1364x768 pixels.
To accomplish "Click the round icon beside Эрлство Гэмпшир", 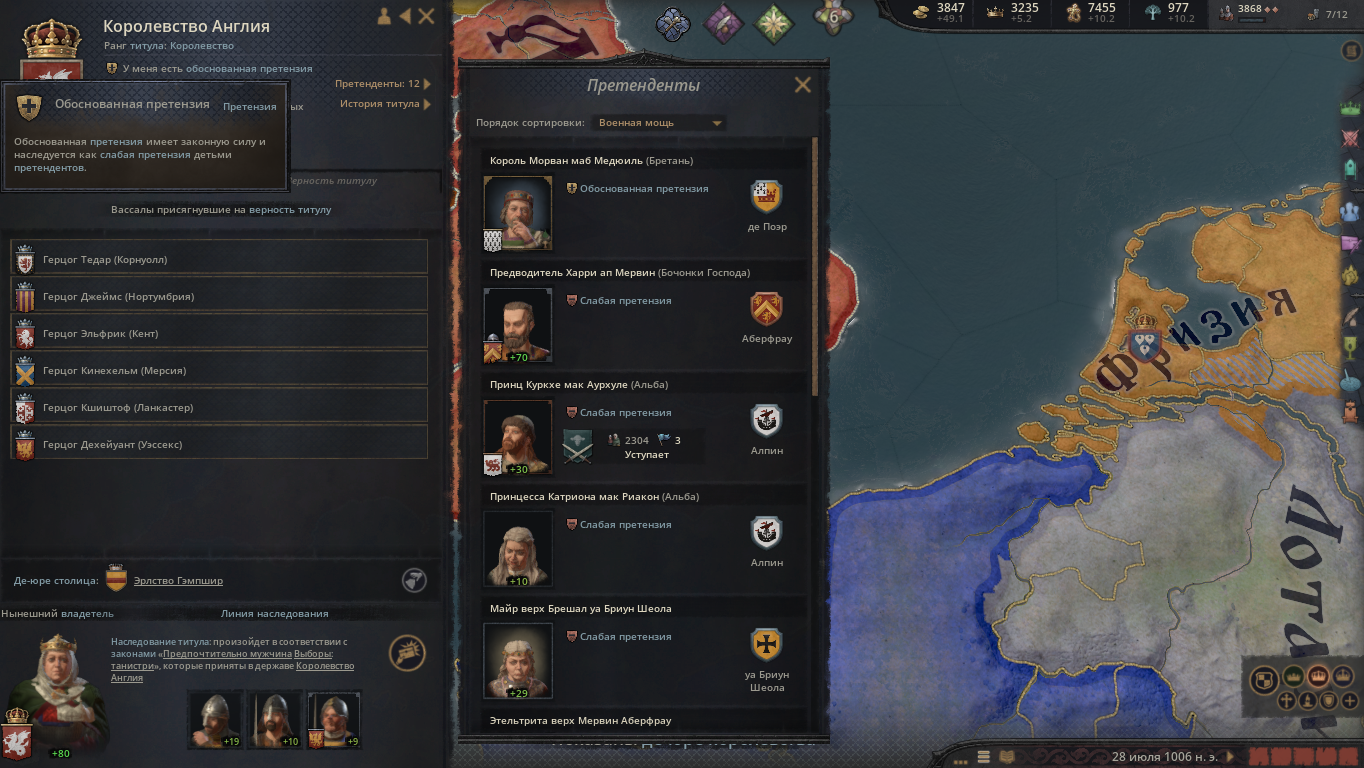I will [x=415, y=580].
